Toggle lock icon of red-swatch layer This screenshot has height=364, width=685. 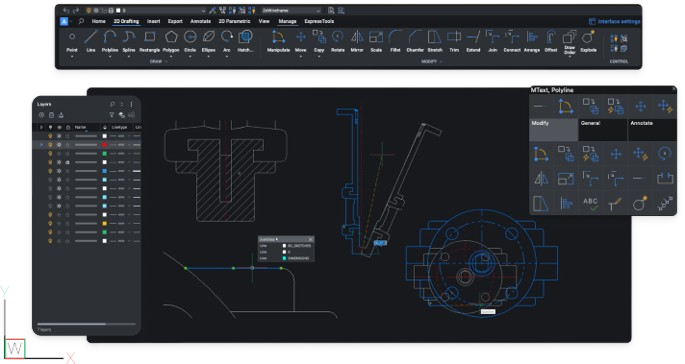click(68, 145)
